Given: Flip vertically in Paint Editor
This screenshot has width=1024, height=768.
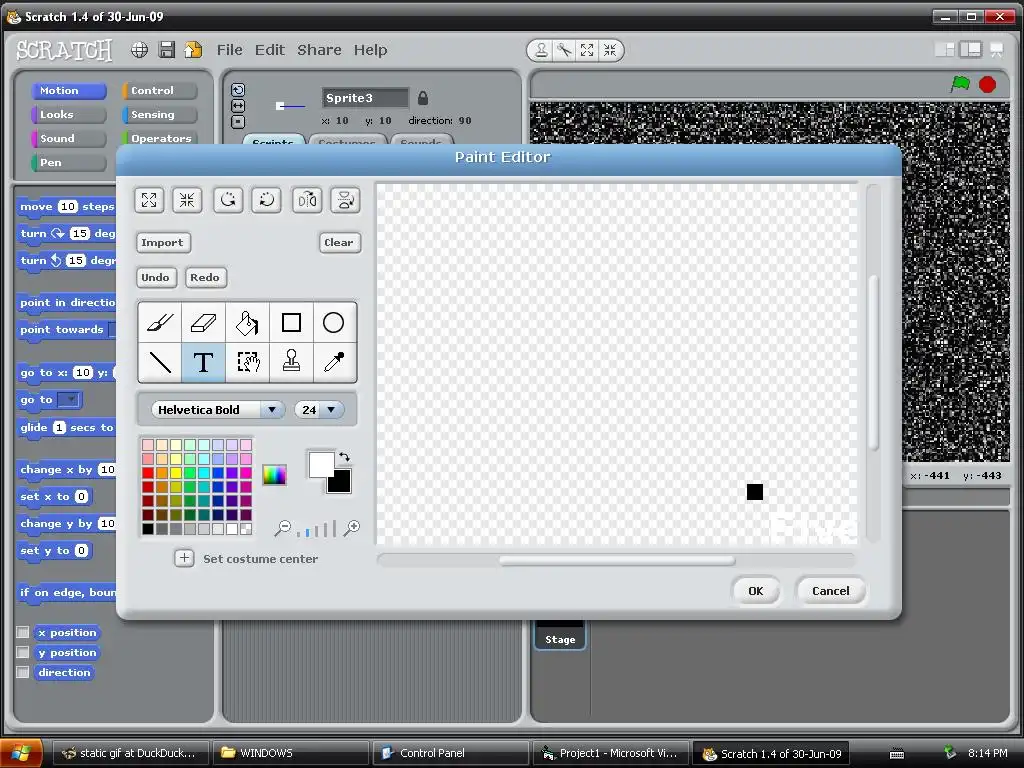Looking at the screenshot, I should click(x=345, y=200).
